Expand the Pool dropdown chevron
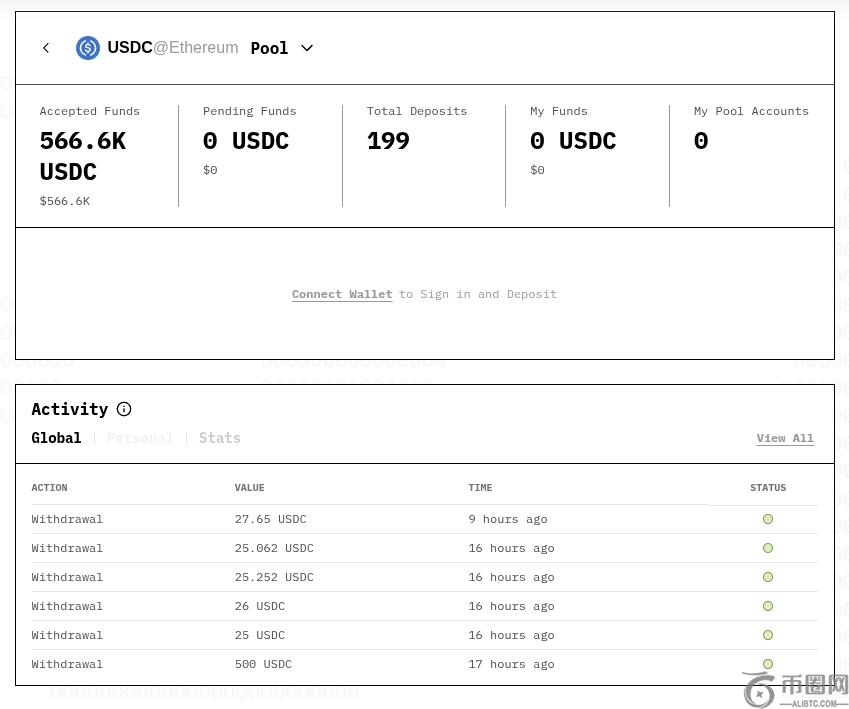This screenshot has width=849, height=709. point(307,48)
